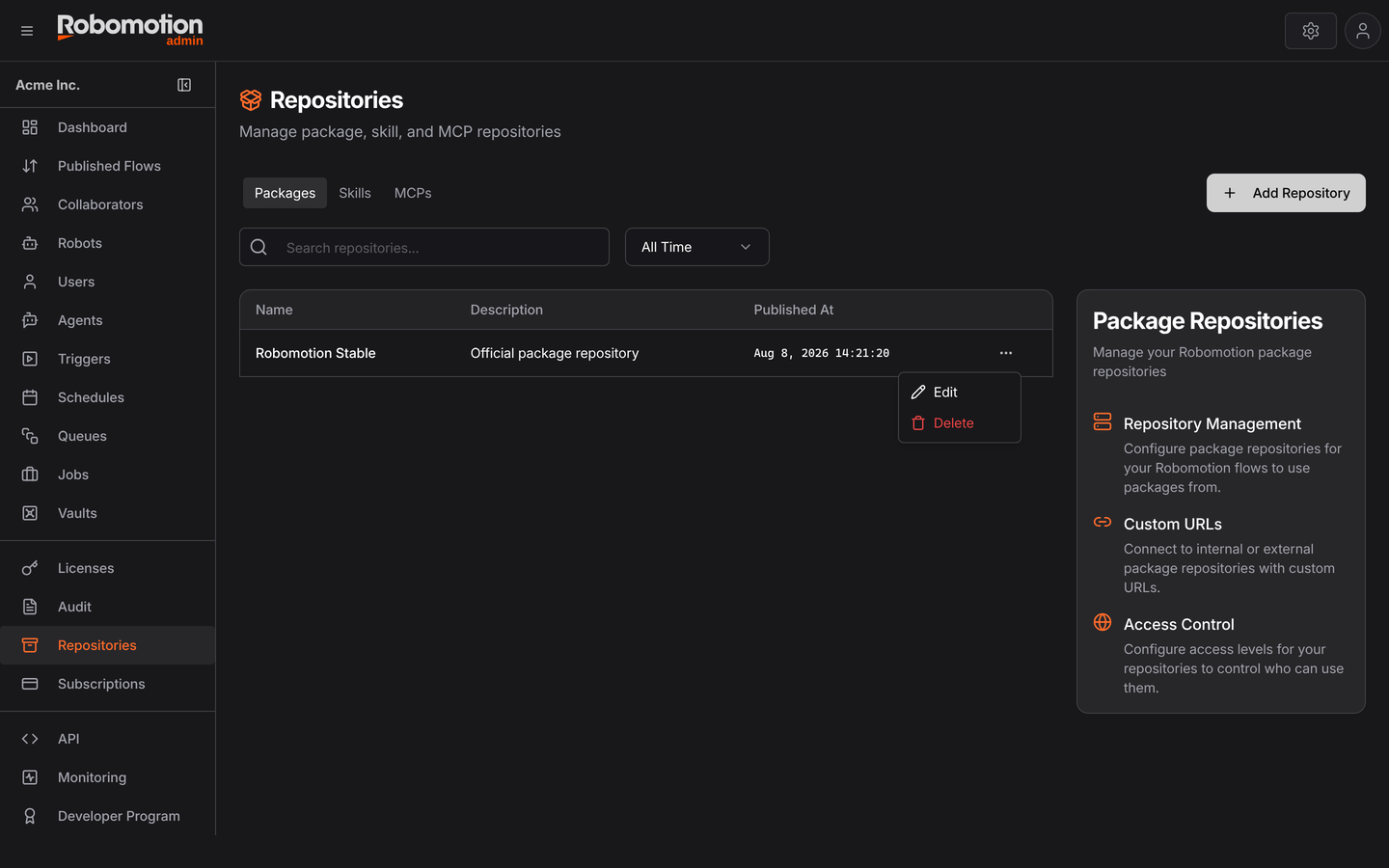This screenshot has width=1389, height=868.
Task: Click the Name column header
Action: (274, 310)
